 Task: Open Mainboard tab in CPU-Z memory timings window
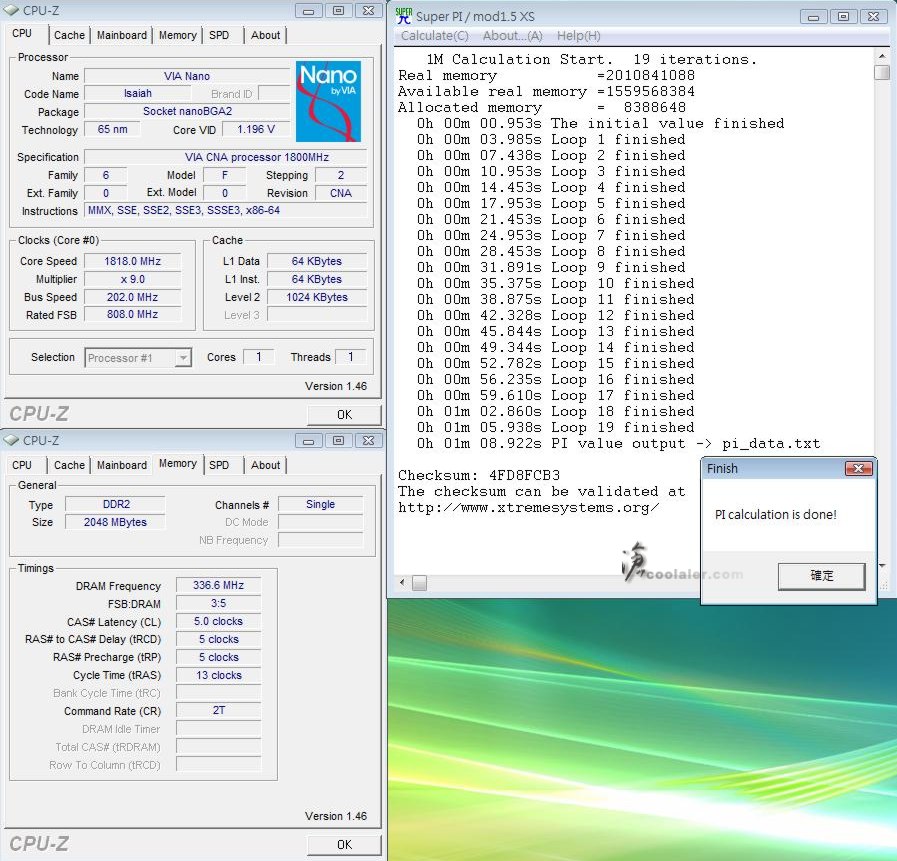[122, 465]
